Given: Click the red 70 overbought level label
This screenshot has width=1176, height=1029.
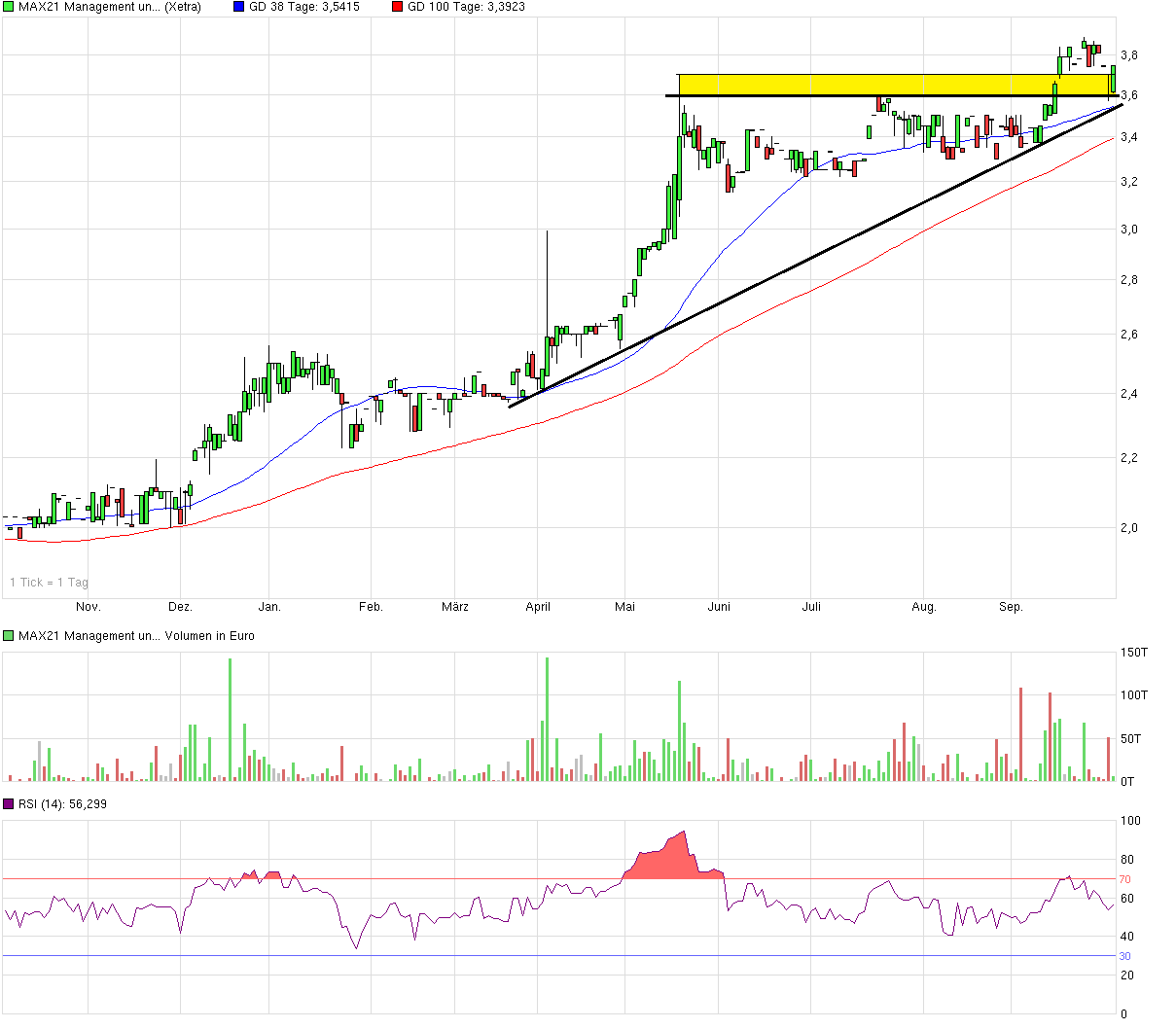Looking at the screenshot, I should click(x=1124, y=879).
